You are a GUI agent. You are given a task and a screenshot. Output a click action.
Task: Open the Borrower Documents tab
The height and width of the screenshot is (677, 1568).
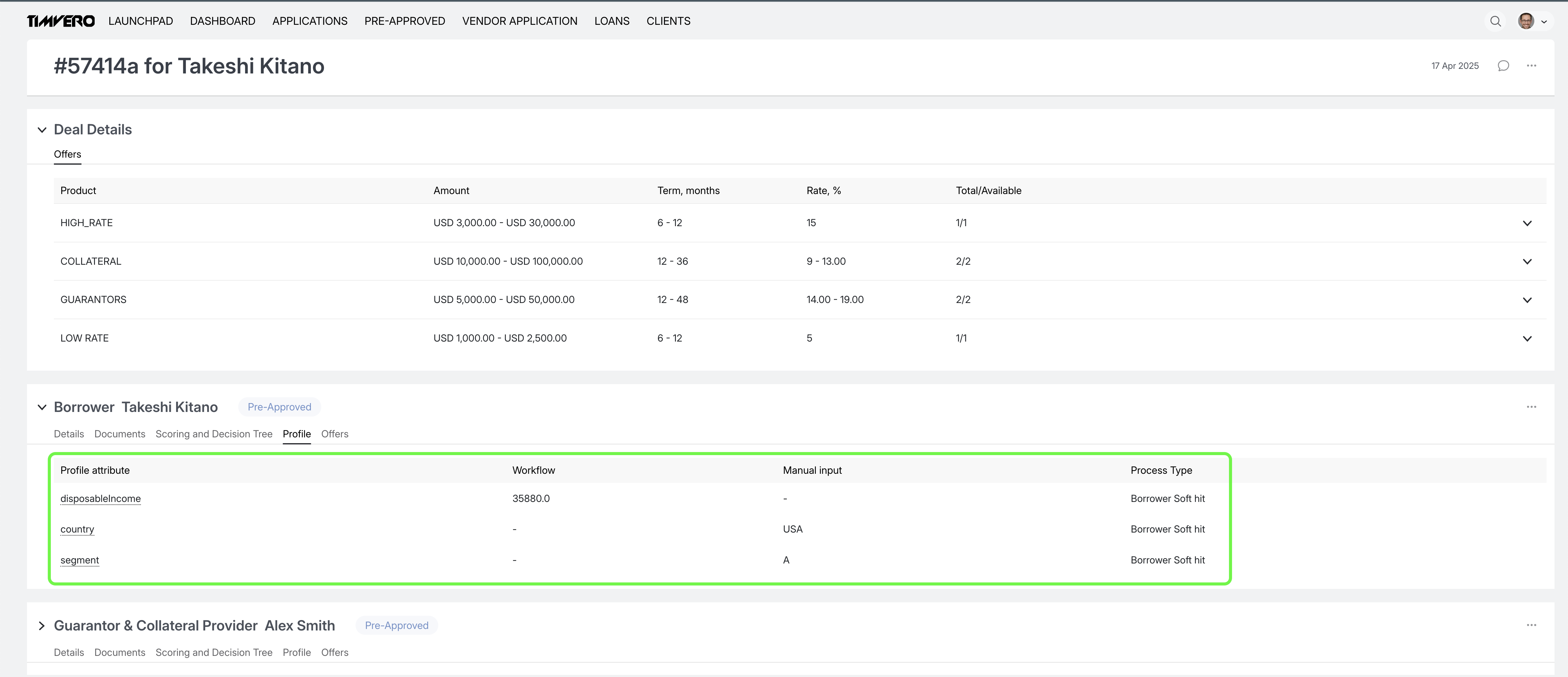119,434
